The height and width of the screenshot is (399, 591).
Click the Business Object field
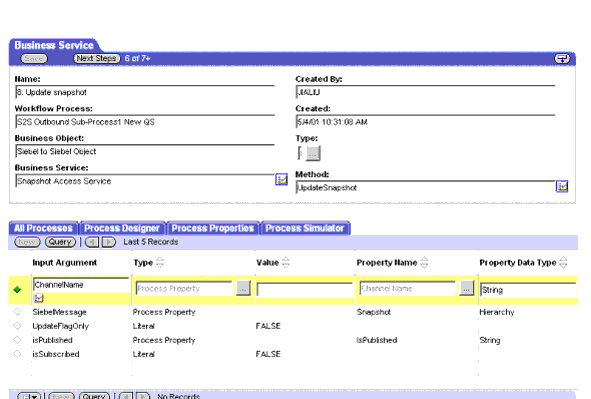[145, 151]
